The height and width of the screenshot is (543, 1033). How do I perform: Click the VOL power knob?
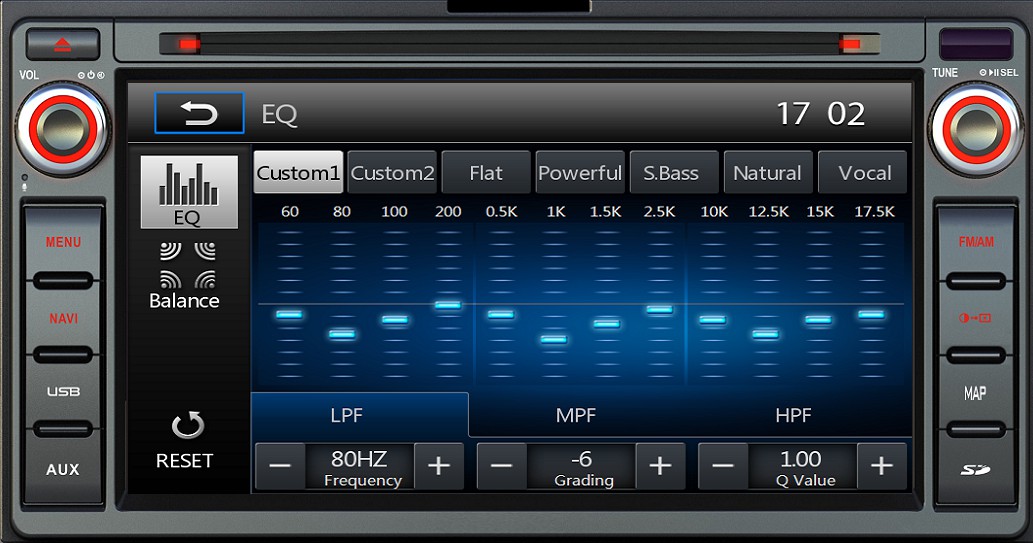point(63,129)
